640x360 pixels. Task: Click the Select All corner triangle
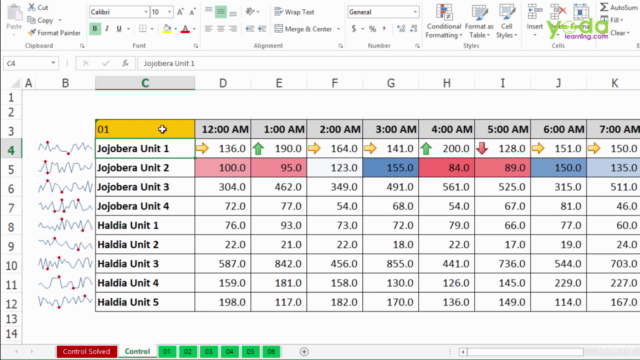coord(15,83)
